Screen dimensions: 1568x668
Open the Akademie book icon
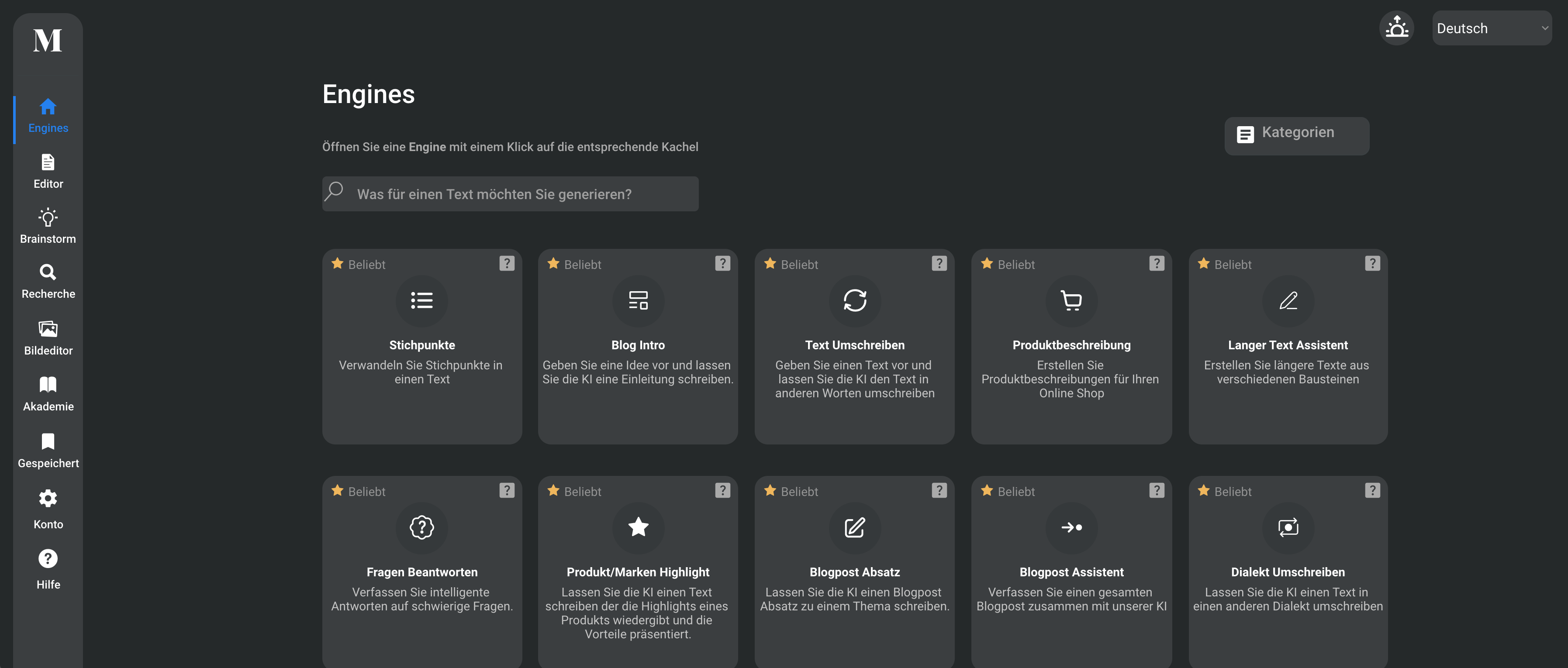[x=48, y=394]
